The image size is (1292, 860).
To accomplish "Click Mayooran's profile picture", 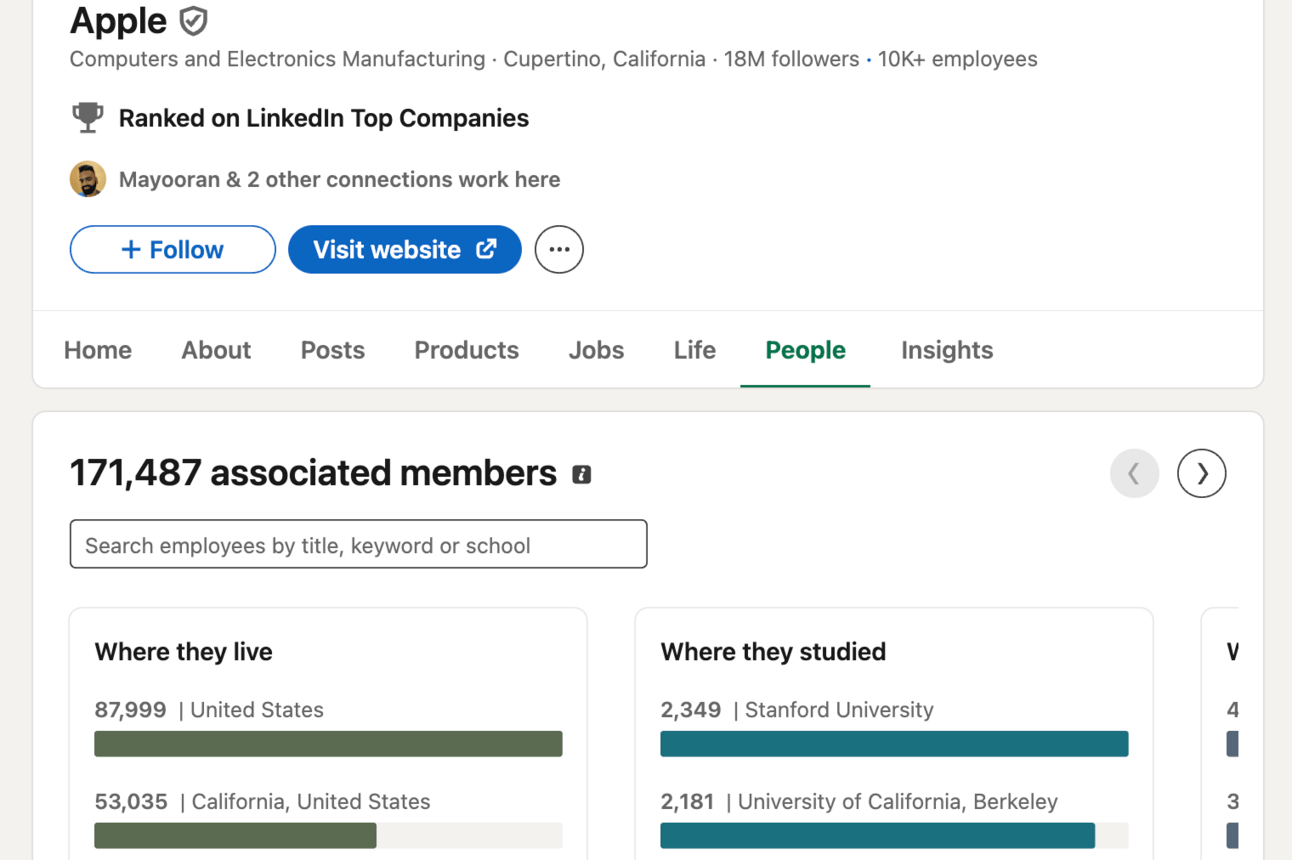I will [88, 180].
